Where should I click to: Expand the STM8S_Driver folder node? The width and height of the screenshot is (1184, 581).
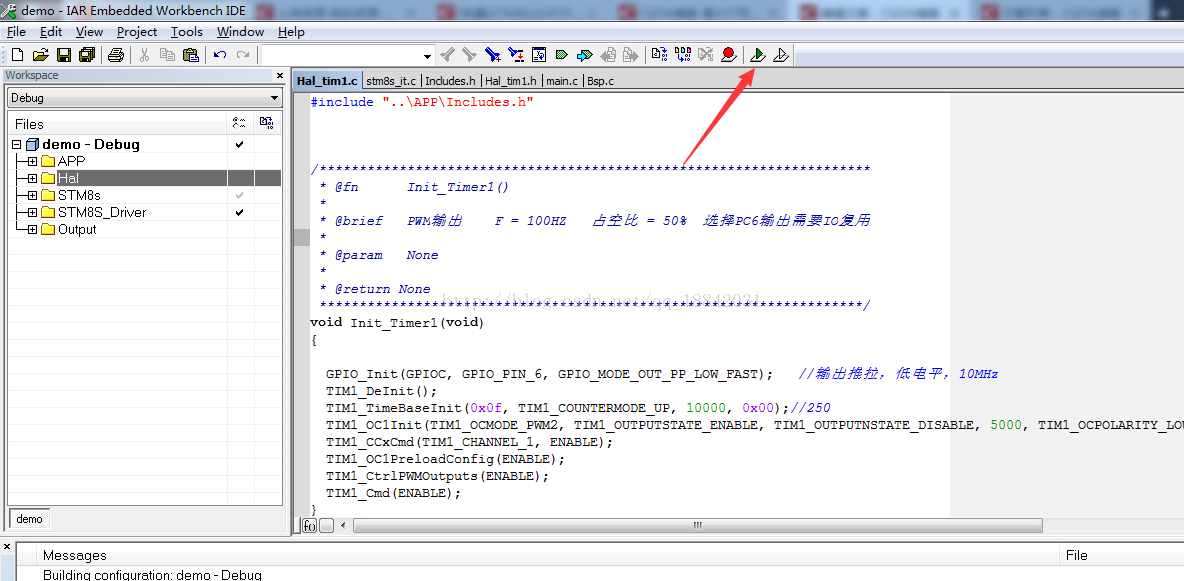tap(32, 212)
